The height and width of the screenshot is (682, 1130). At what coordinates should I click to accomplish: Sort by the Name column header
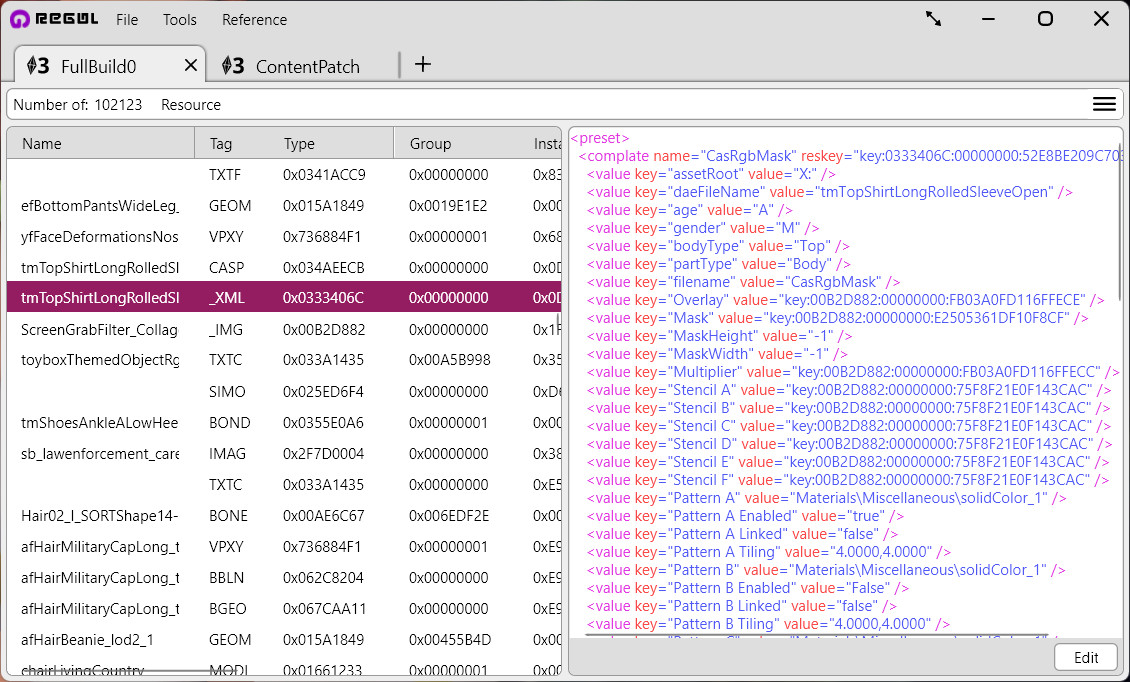pos(42,144)
